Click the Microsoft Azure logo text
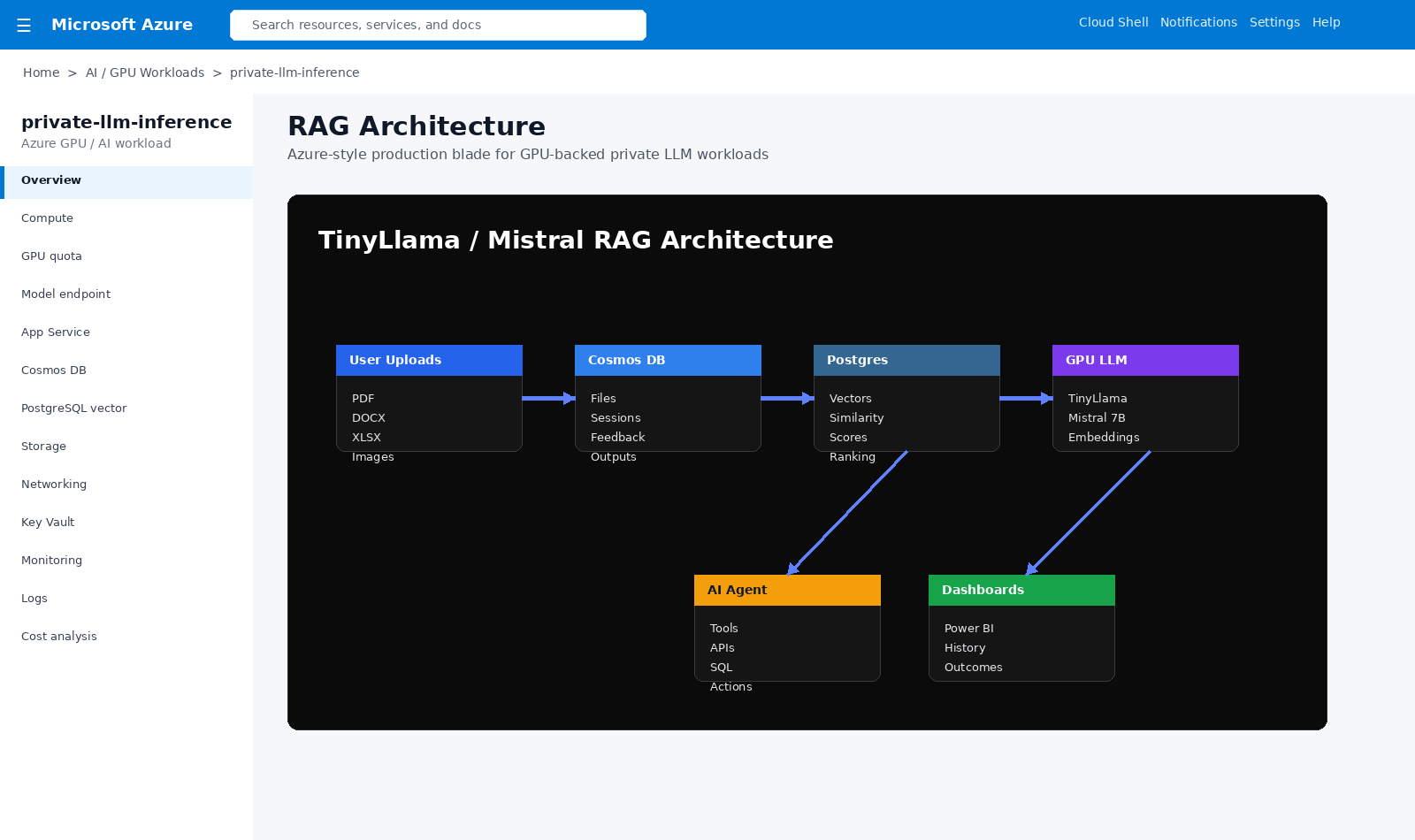Viewport: 1415px width, 840px height. pos(122,25)
